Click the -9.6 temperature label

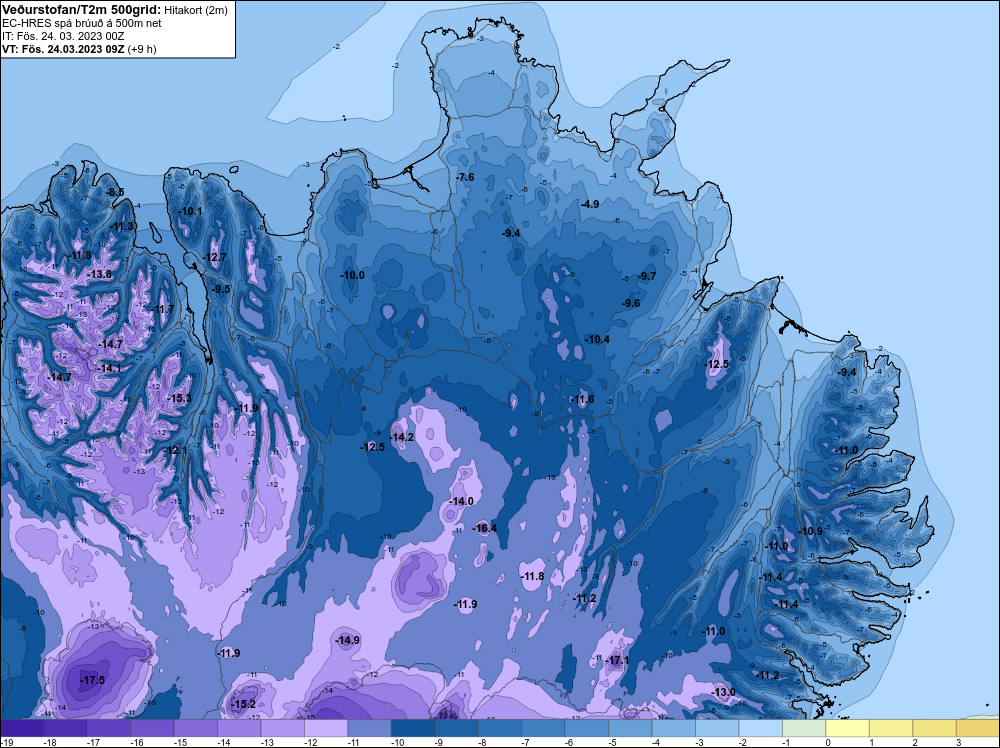click(x=631, y=303)
